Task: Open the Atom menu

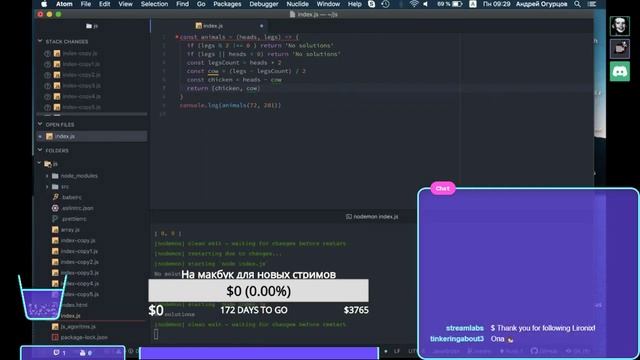Action: (x=64, y=4)
